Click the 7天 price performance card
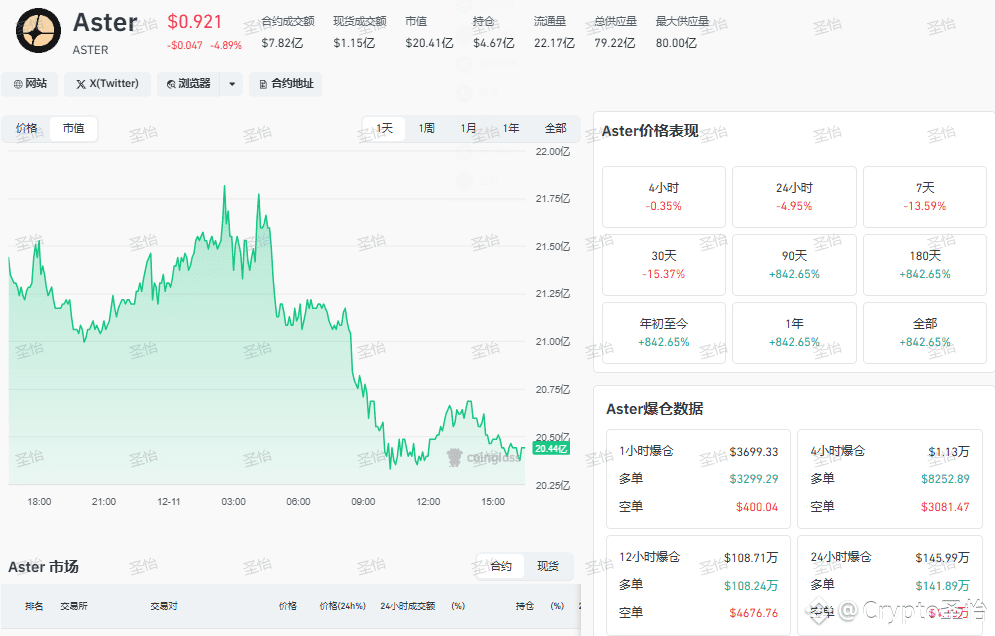Screen dimensions: 995x636 (x=924, y=196)
